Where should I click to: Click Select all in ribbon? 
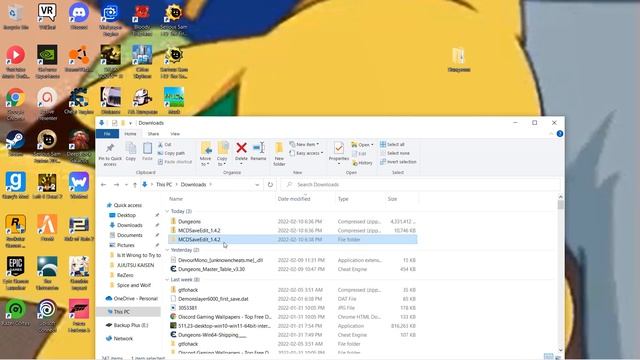coord(392,144)
